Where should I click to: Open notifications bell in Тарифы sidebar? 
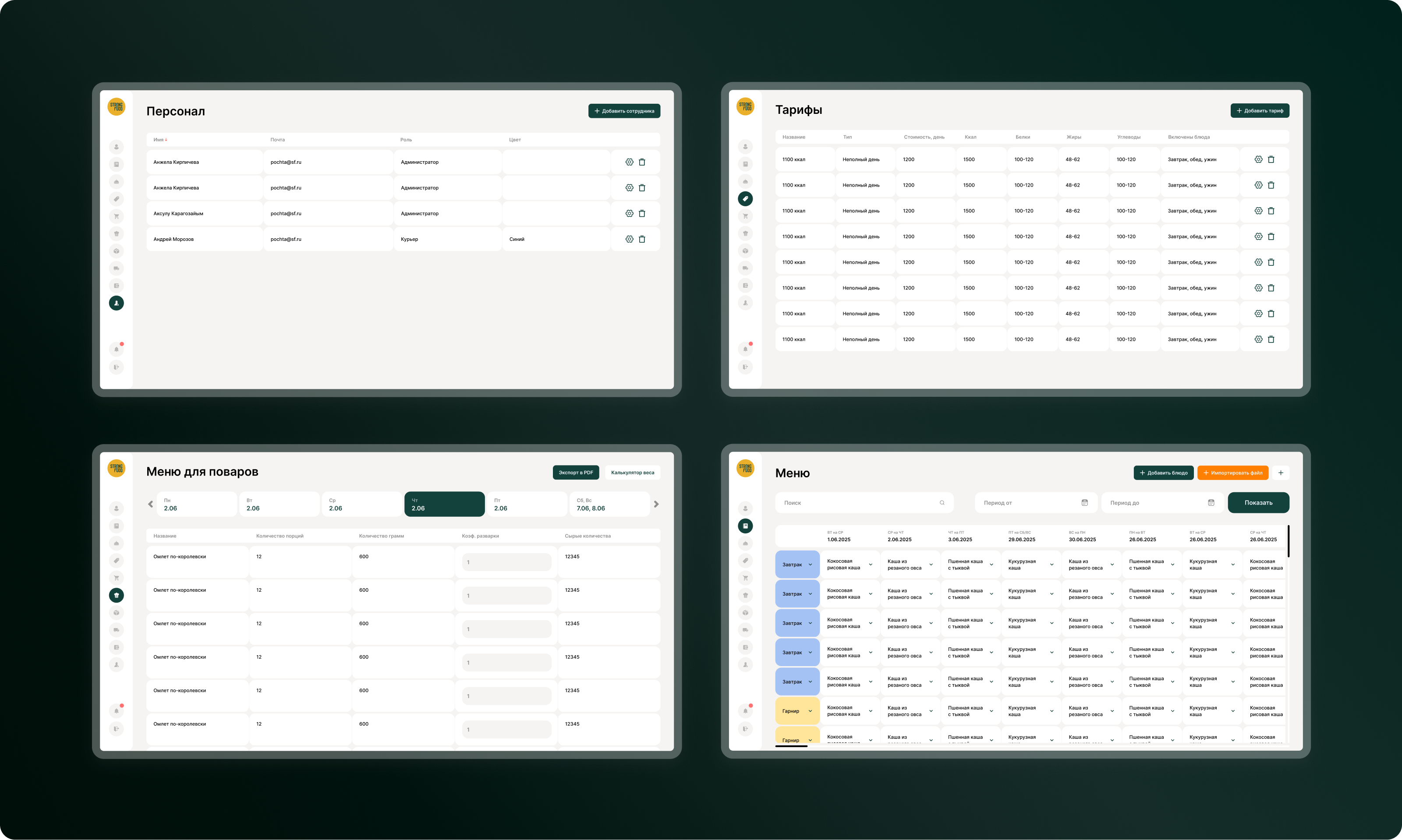click(745, 349)
